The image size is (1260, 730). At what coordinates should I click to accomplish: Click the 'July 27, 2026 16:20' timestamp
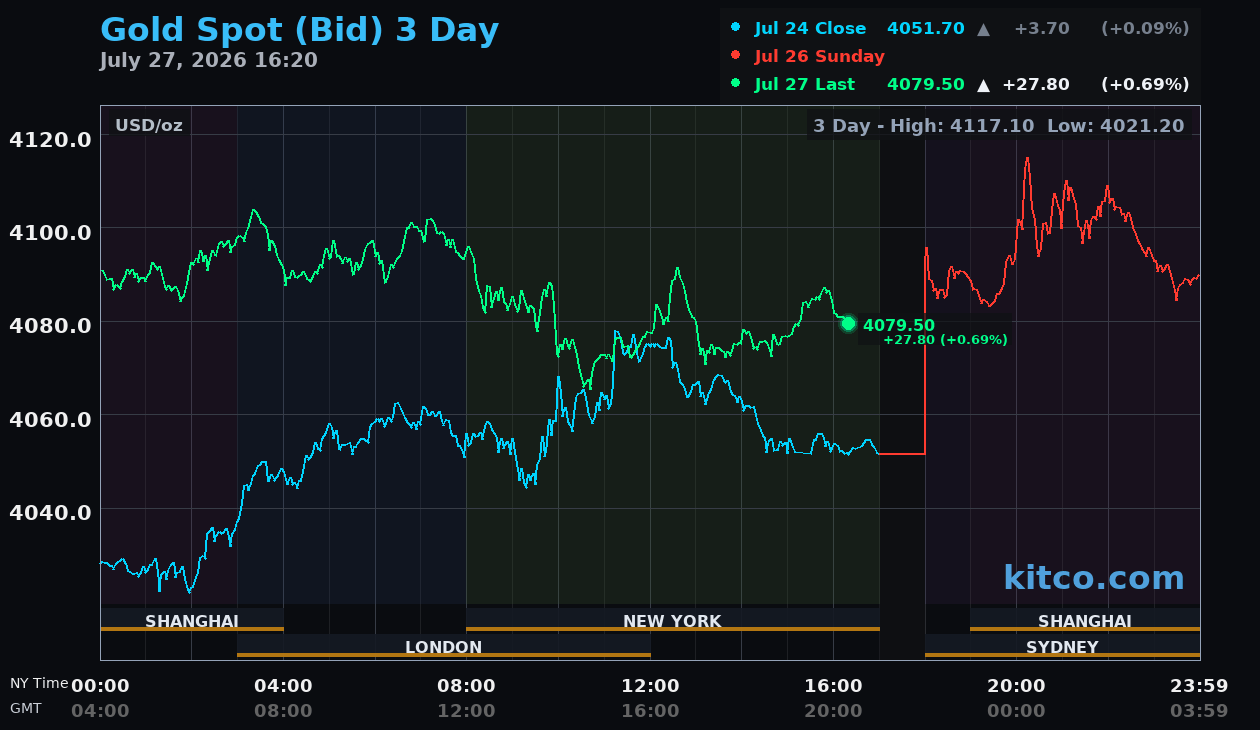coord(208,60)
